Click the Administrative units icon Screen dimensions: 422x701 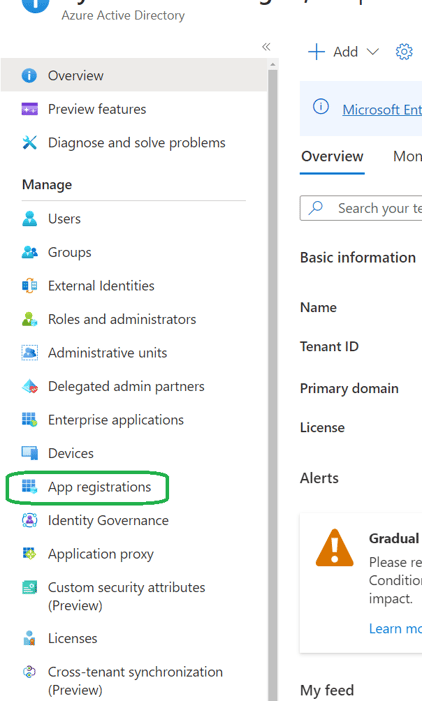pos(30,353)
